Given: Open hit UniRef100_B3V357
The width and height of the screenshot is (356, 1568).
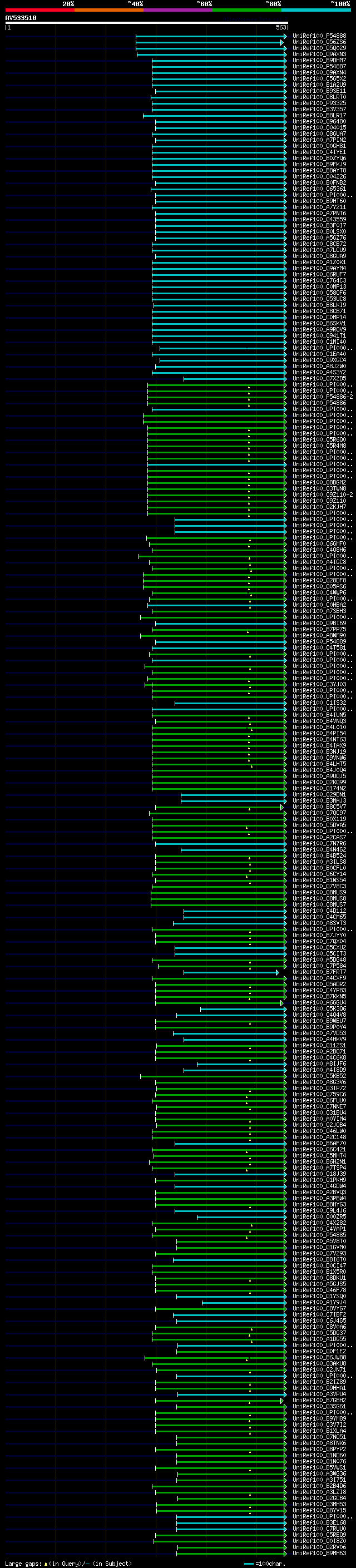Looking at the screenshot, I should pyautogui.click(x=319, y=109).
